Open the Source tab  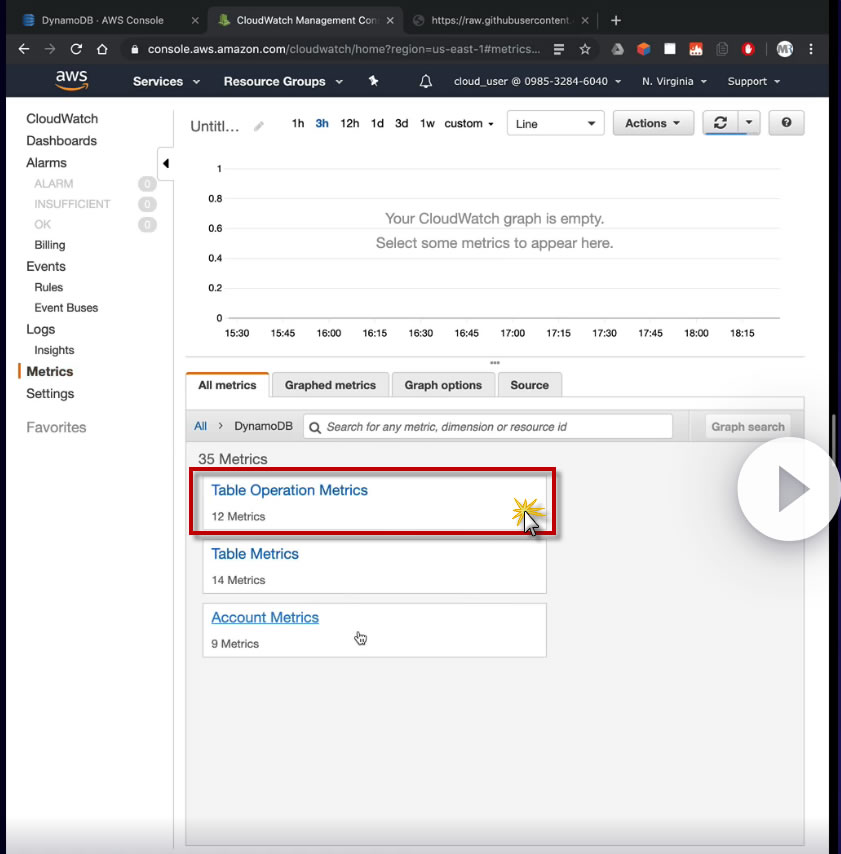click(529, 385)
